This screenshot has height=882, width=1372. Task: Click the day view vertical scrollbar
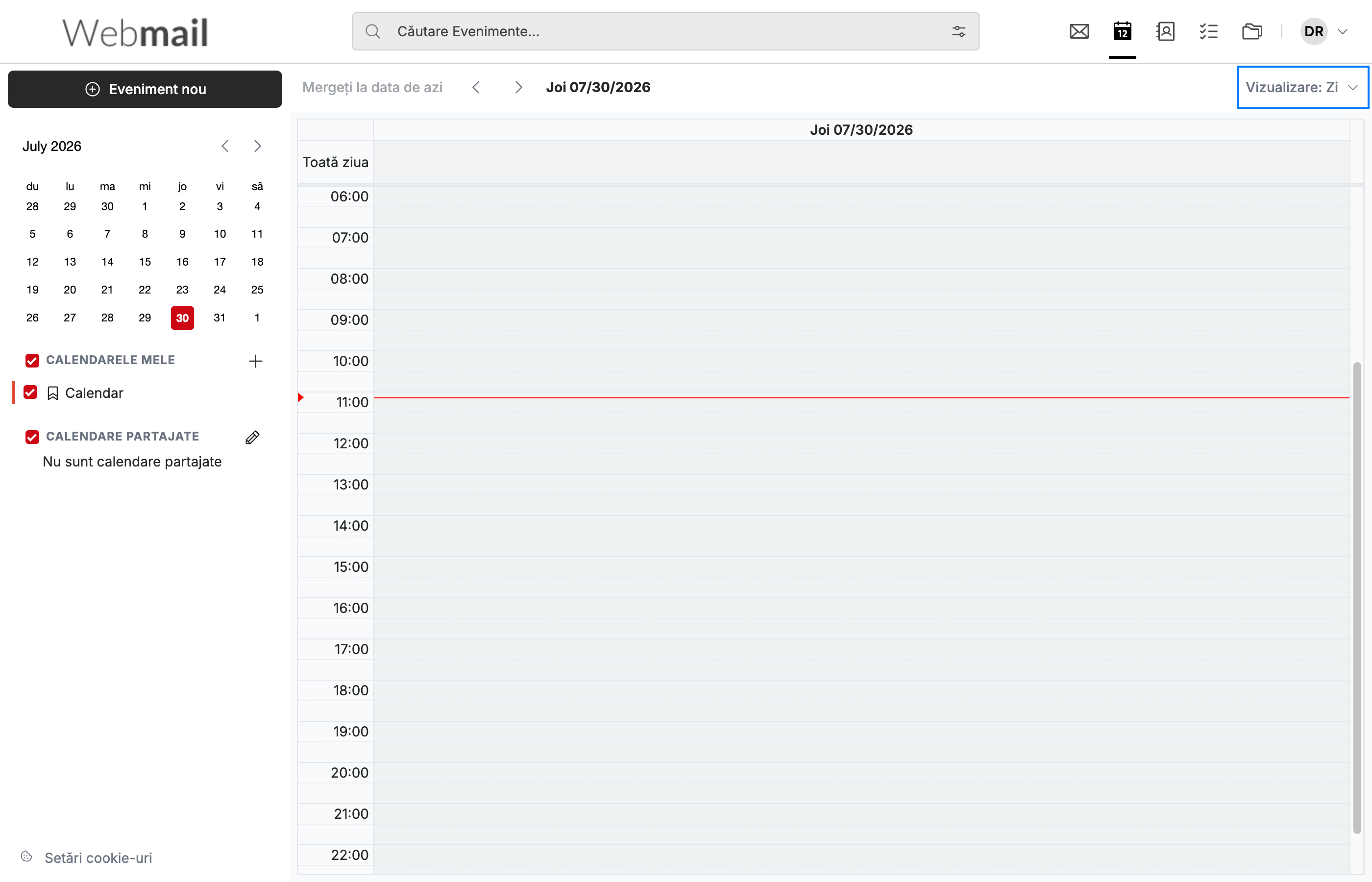coord(1357,597)
